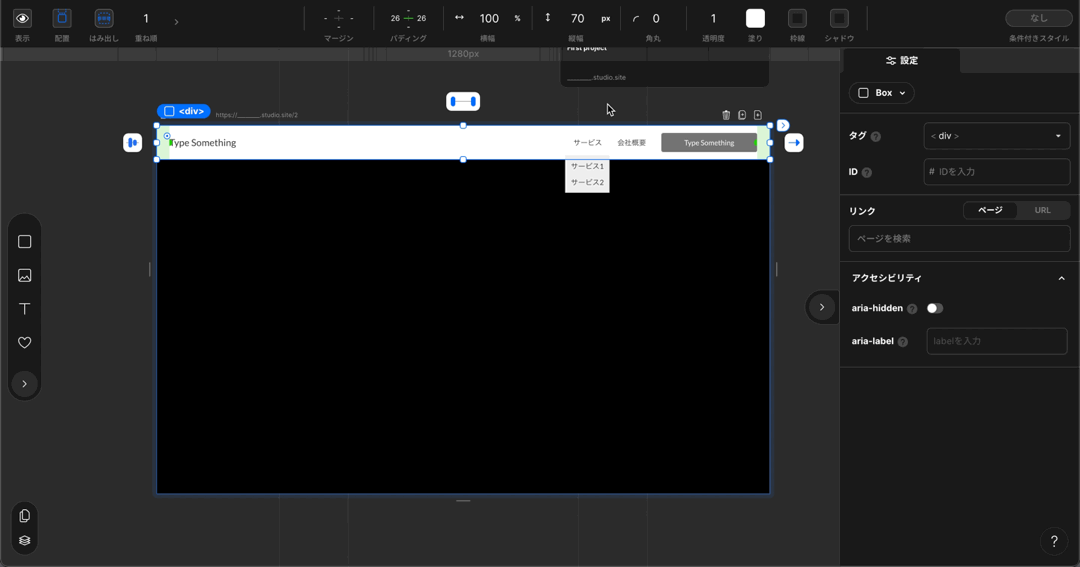Click the サービス nav item in canvas
The width and height of the screenshot is (1080, 567).
[x=588, y=143]
